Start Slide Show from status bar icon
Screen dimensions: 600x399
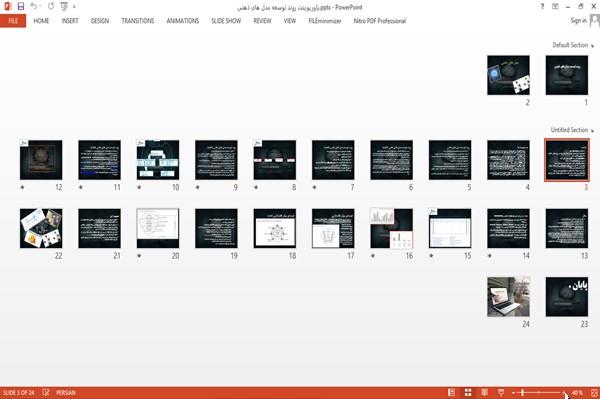click(x=501, y=392)
